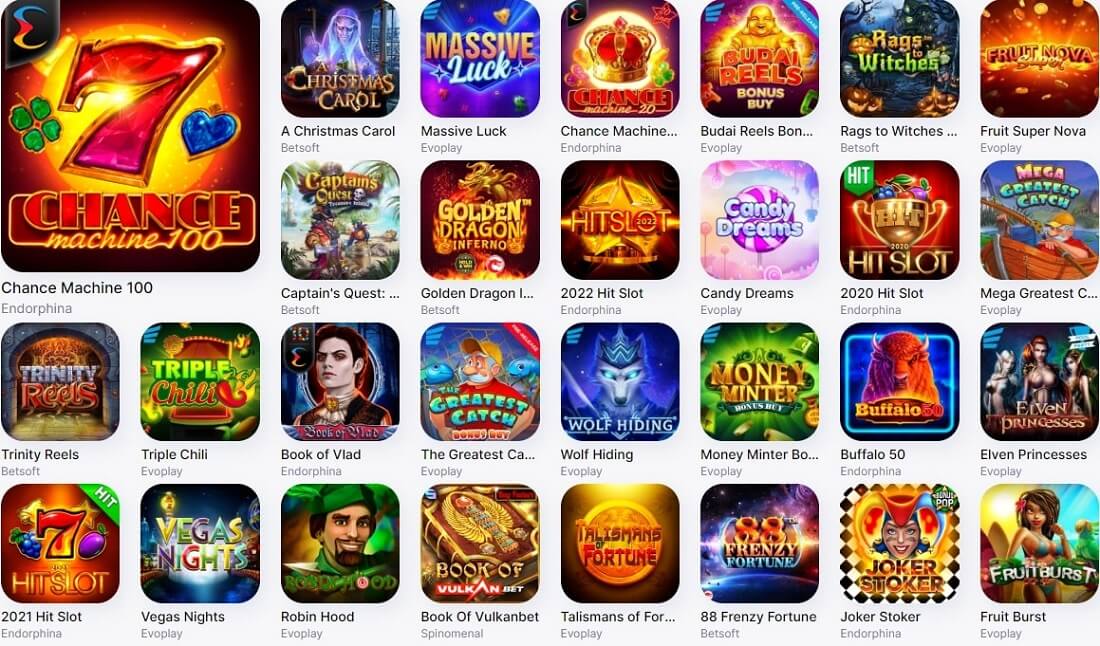Click the Spinomenal provider label
The image size is (1100, 646).
click(452, 633)
